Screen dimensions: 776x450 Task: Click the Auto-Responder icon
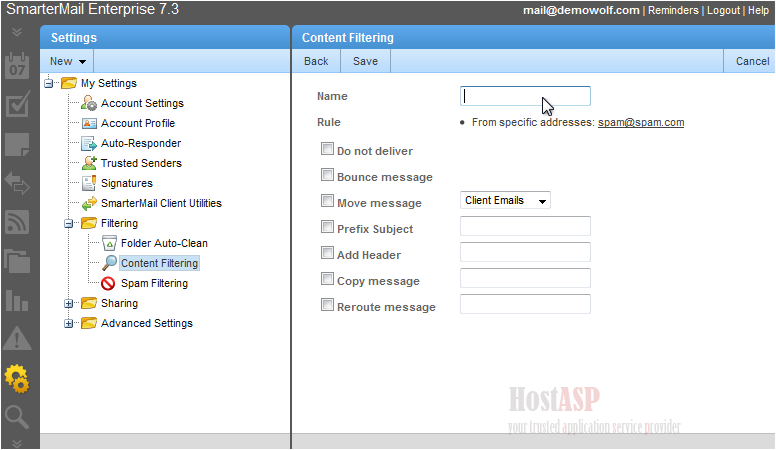click(89, 144)
